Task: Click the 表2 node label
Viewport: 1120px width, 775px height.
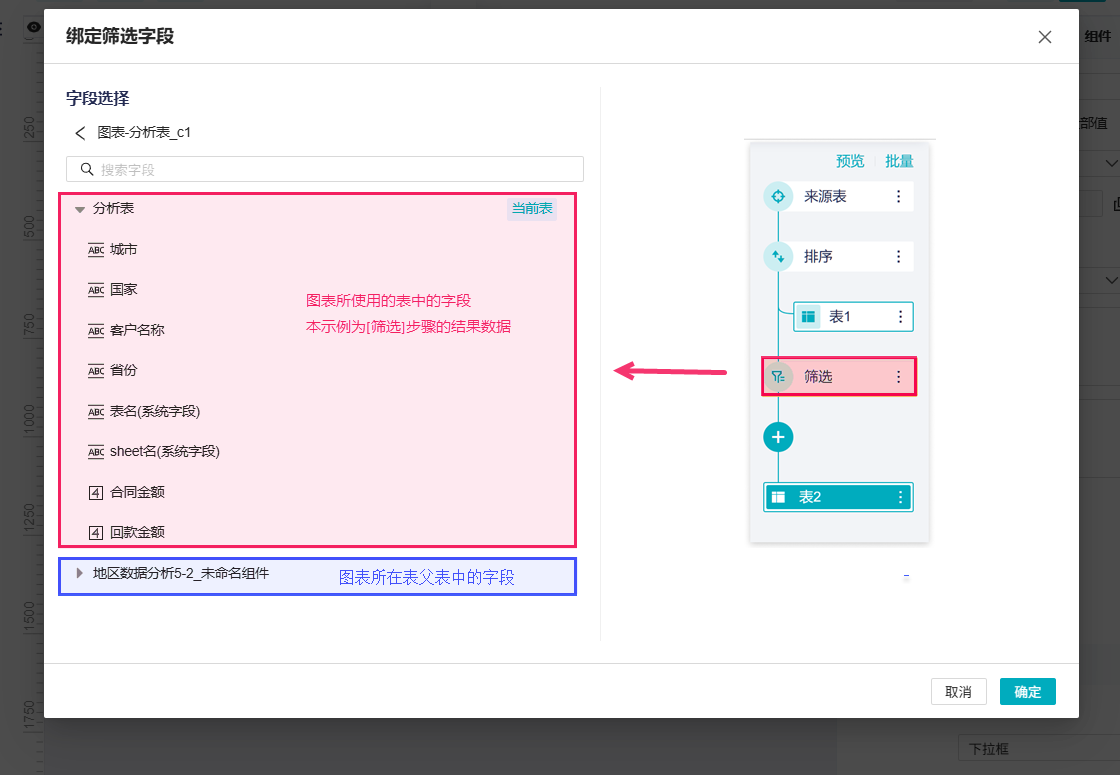Action: (x=810, y=497)
